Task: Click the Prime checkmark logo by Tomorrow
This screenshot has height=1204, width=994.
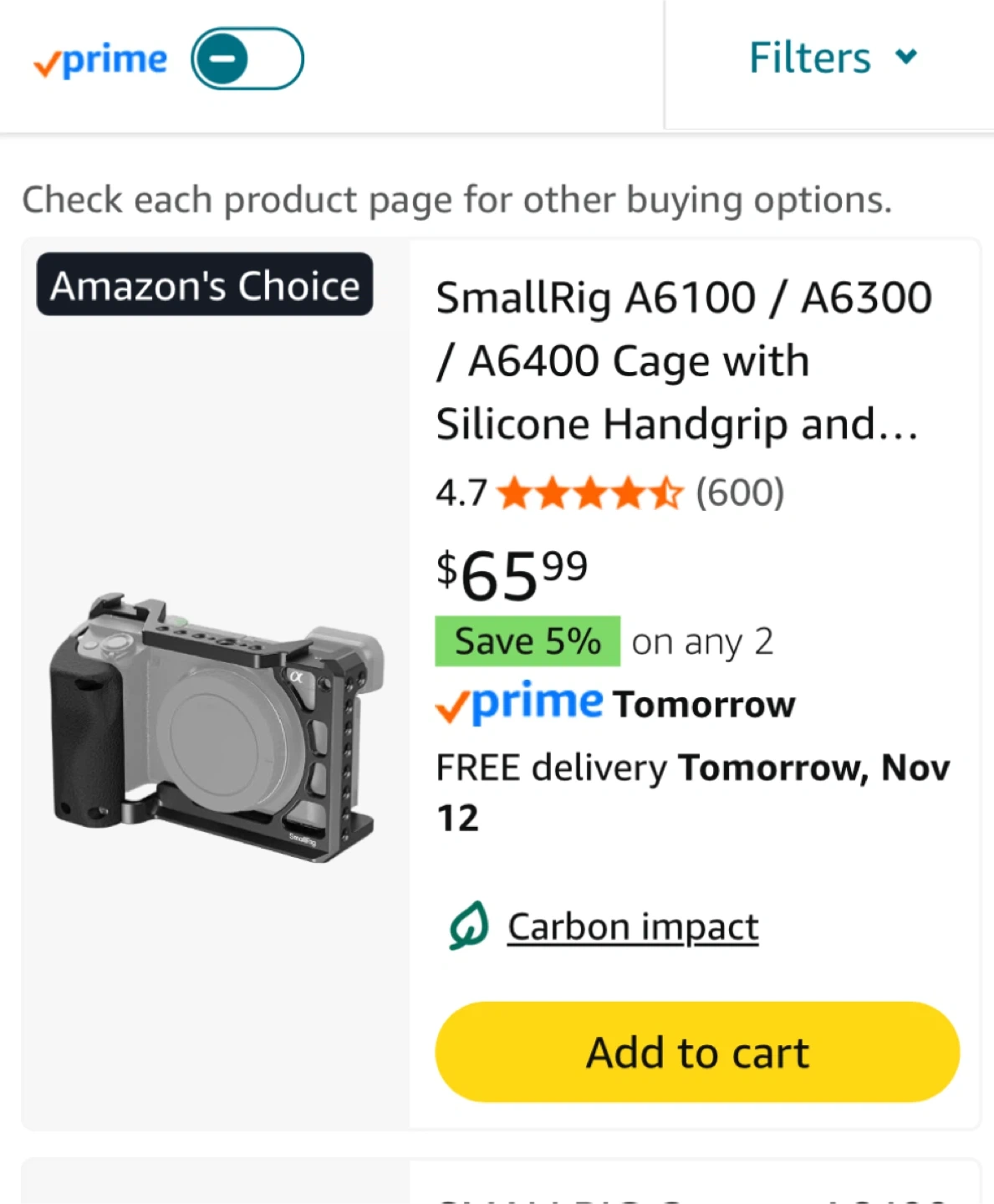Action: coord(518,702)
